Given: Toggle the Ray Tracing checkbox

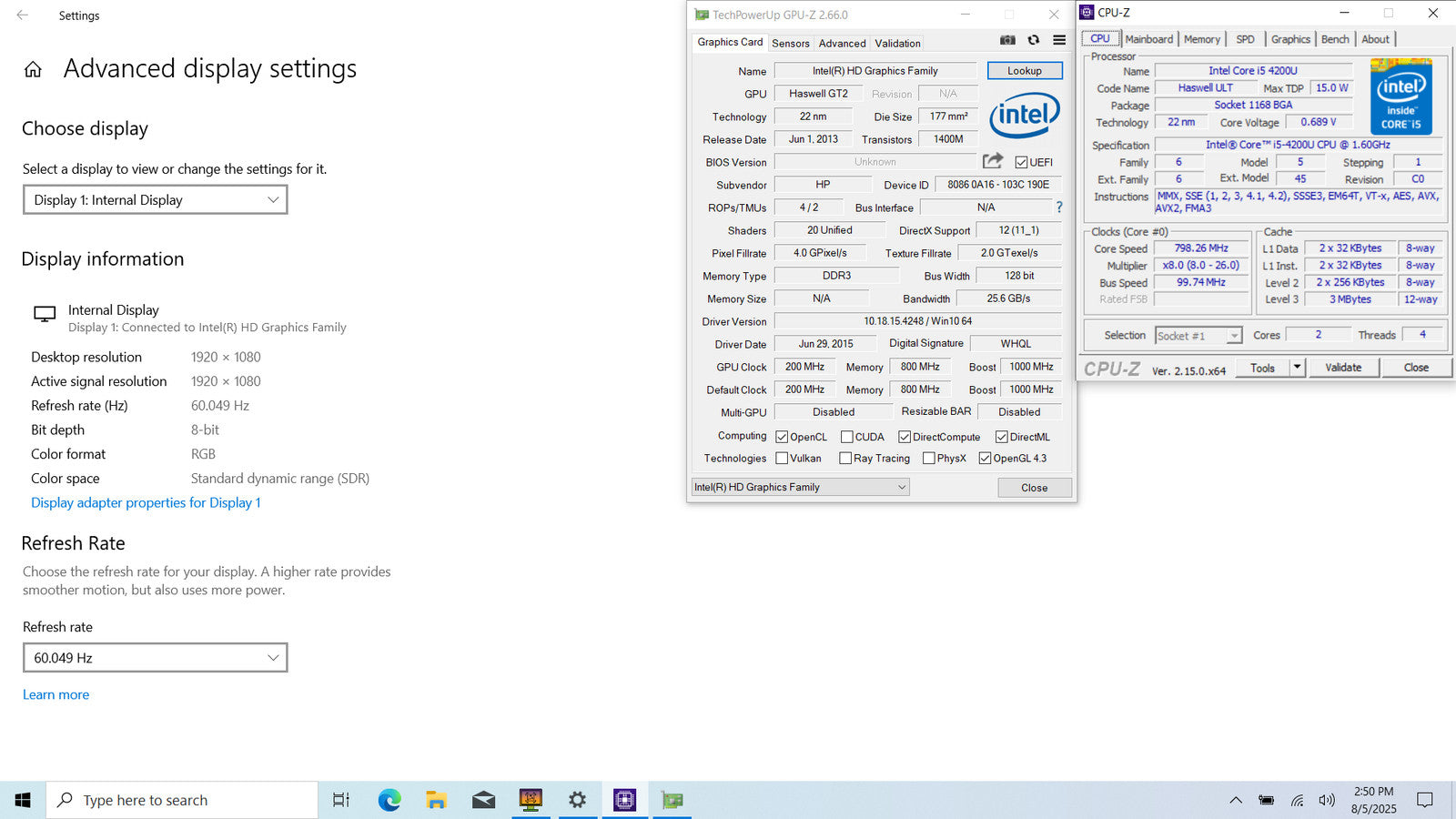Looking at the screenshot, I should [x=845, y=458].
